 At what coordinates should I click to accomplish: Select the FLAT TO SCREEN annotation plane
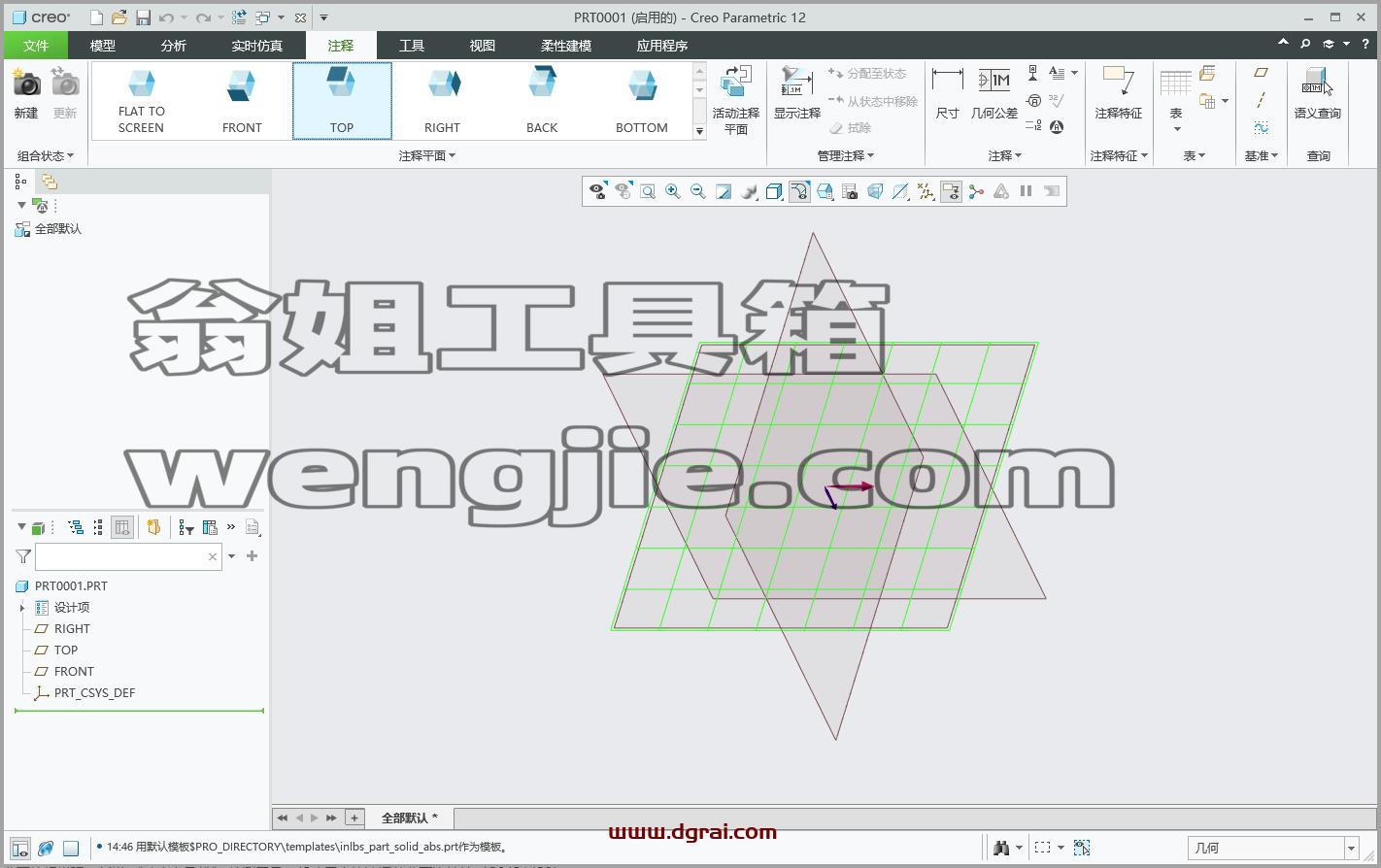click(142, 101)
